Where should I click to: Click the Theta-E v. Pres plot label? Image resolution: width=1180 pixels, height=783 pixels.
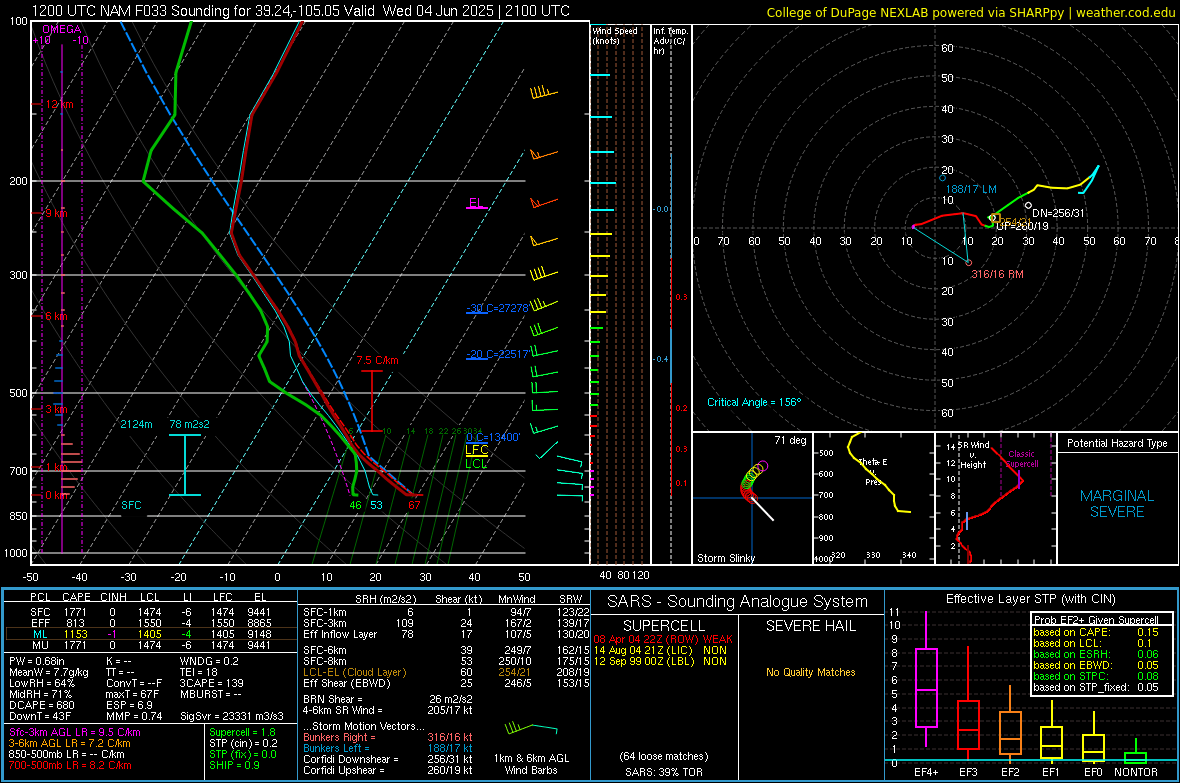[873, 471]
